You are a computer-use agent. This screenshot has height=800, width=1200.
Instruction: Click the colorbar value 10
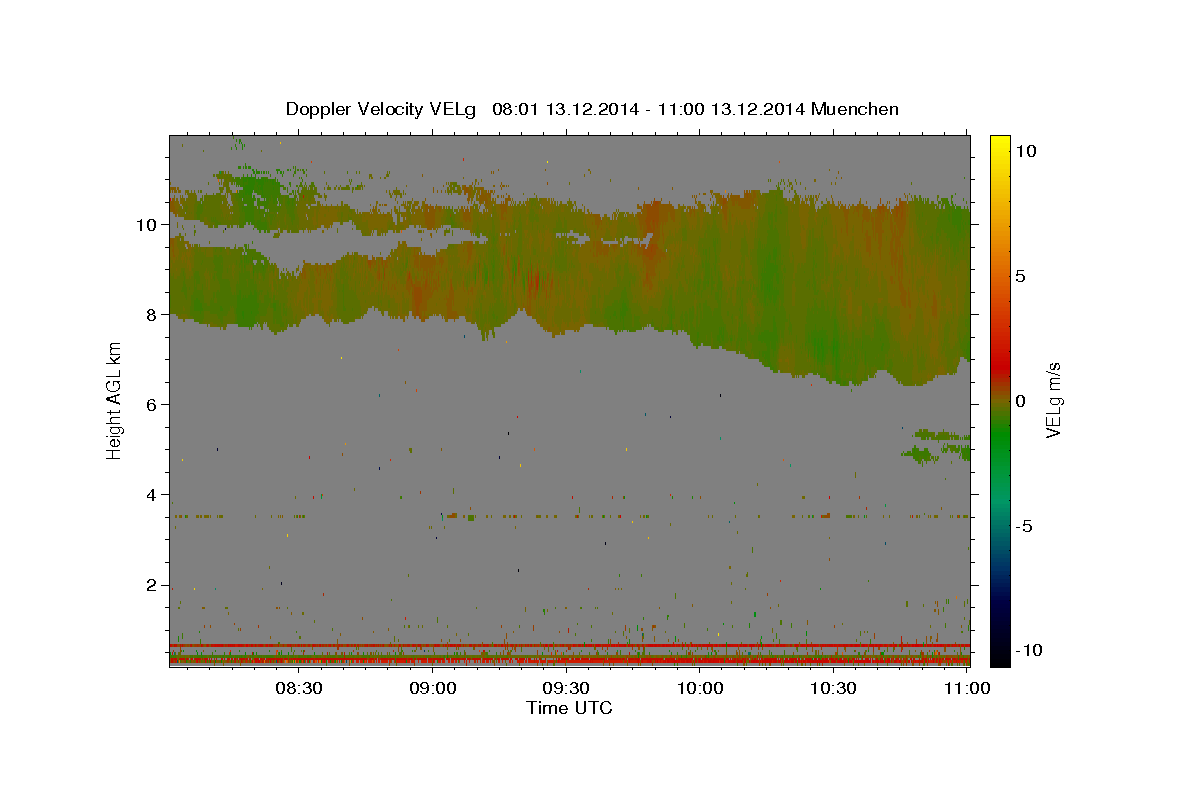pyautogui.click(x=1028, y=150)
